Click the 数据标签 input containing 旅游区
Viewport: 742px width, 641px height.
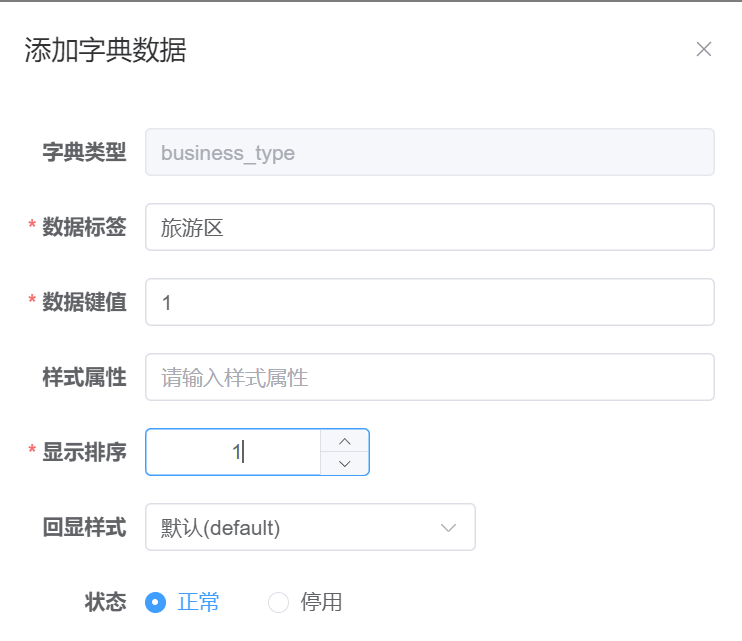(429, 228)
